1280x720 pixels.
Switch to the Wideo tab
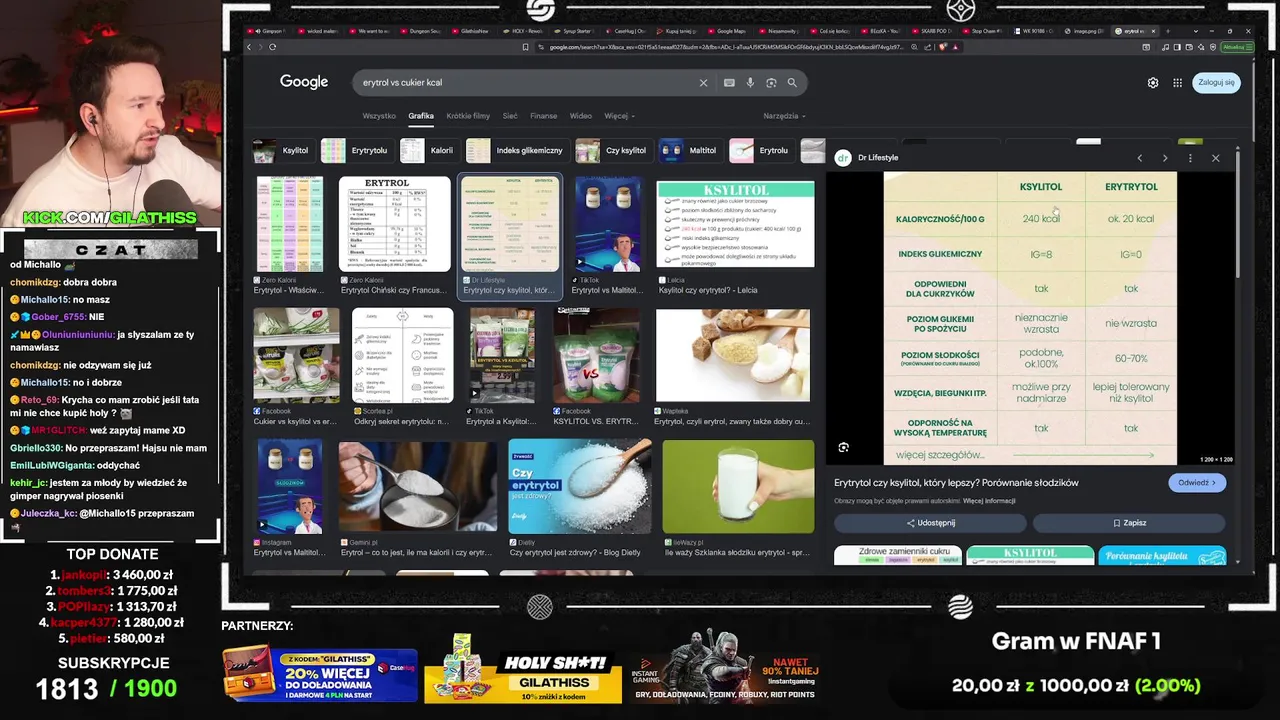tap(581, 116)
